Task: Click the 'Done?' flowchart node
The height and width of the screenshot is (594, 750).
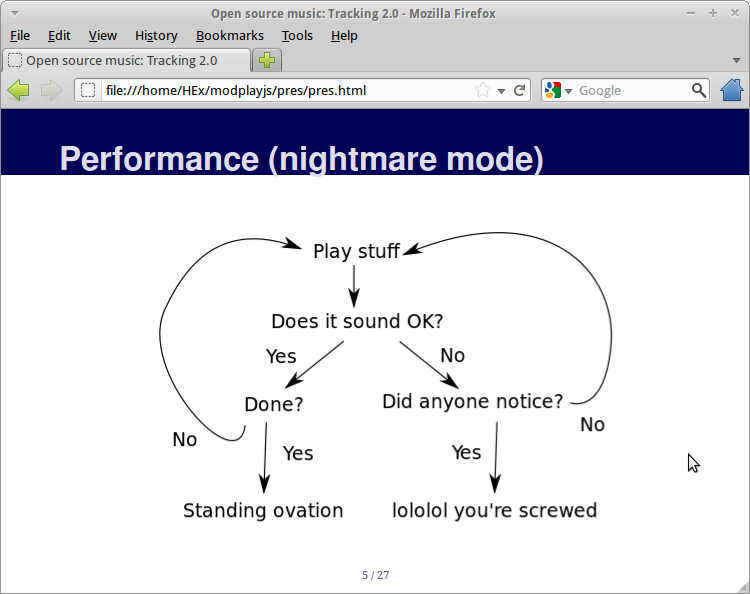Action: click(x=274, y=404)
